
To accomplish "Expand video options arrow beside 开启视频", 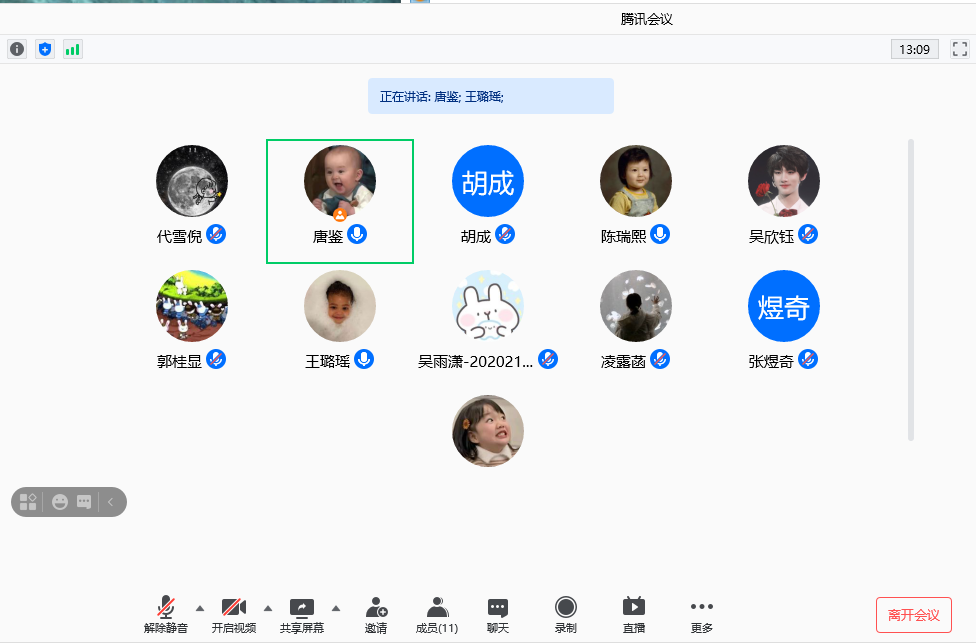I will [268, 608].
